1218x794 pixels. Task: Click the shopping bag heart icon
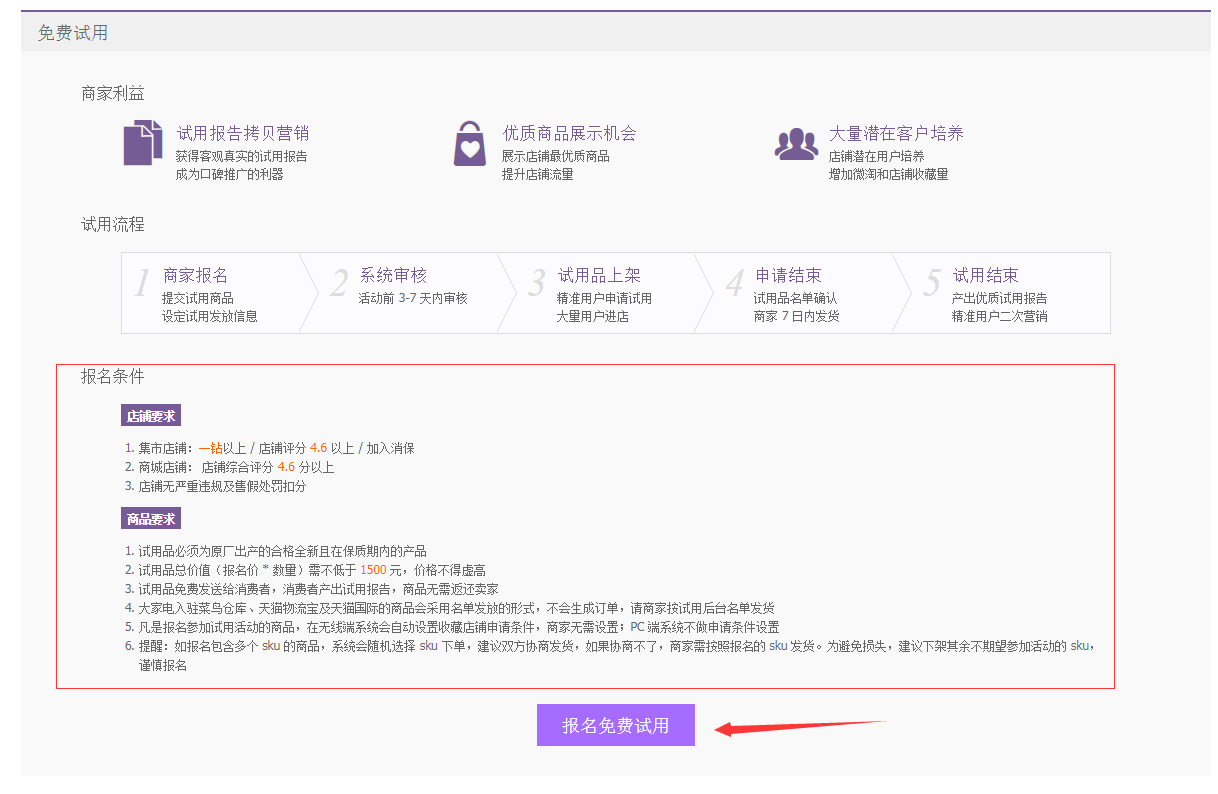coord(469,143)
